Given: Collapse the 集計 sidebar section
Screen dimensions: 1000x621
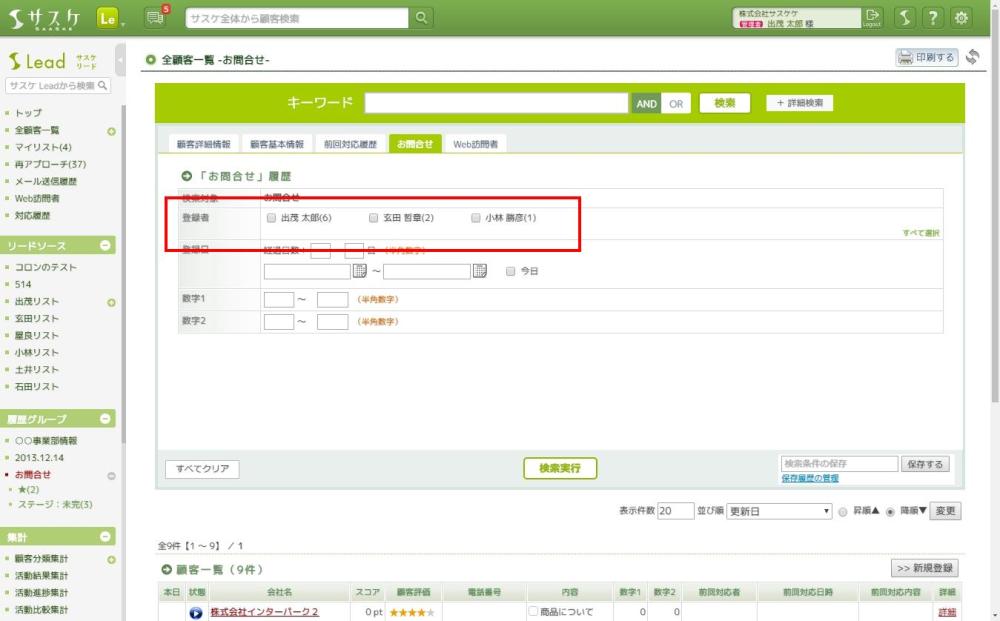Looking at the screenshot, I should 106,537.
